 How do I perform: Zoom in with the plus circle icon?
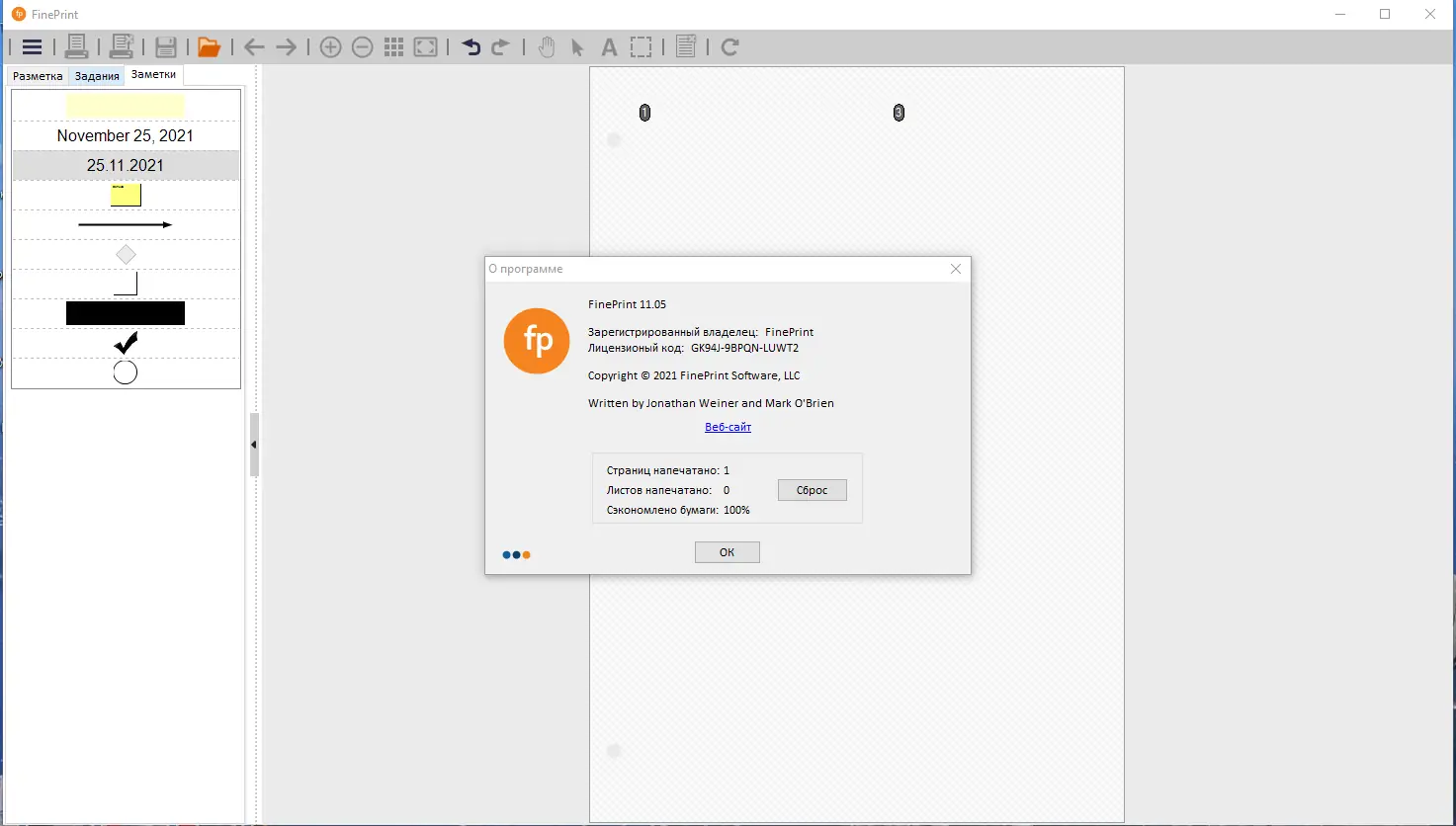click(x=331, y=46)
